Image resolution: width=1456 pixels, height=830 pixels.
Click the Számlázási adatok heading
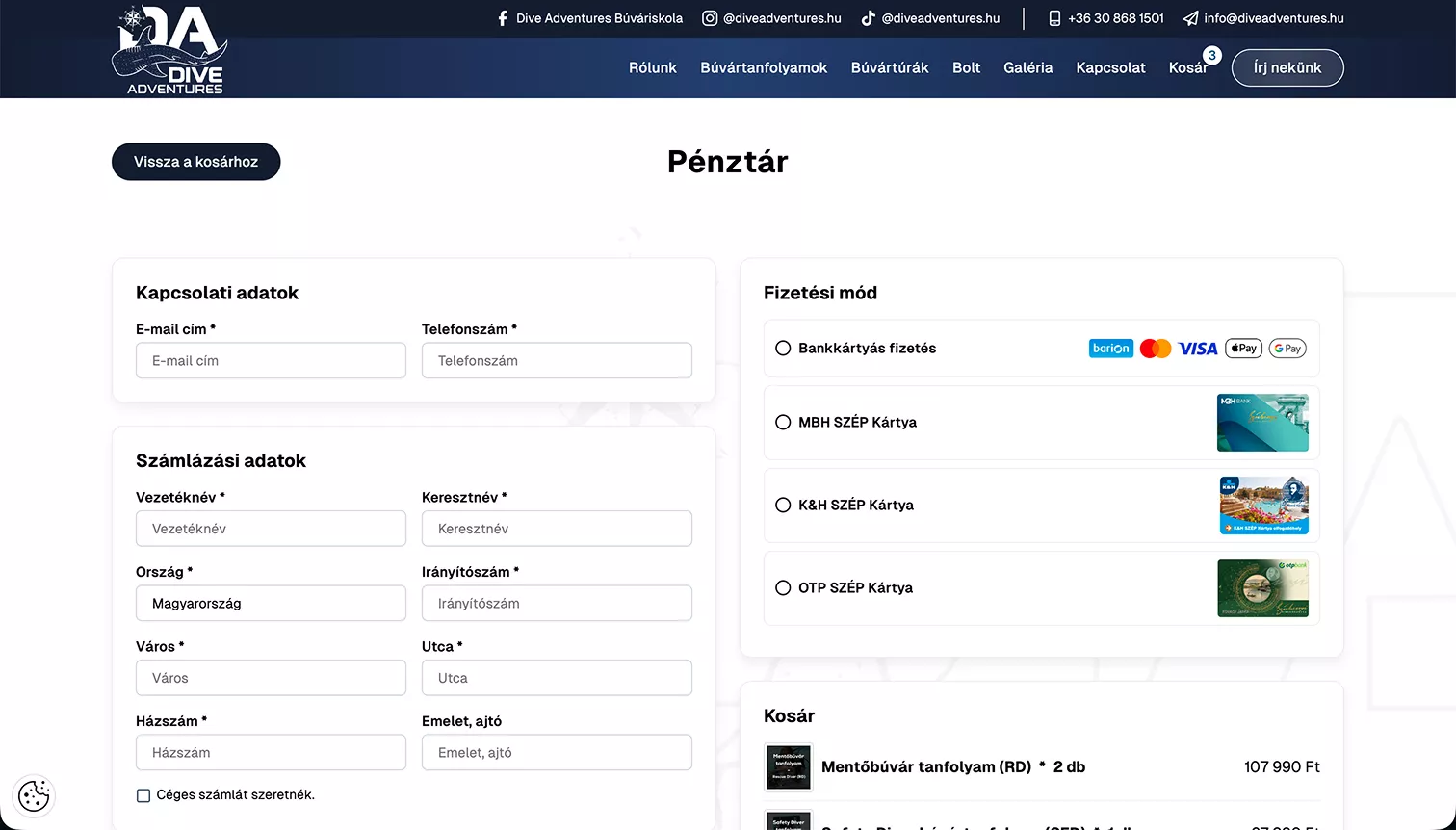pos(221,460)
